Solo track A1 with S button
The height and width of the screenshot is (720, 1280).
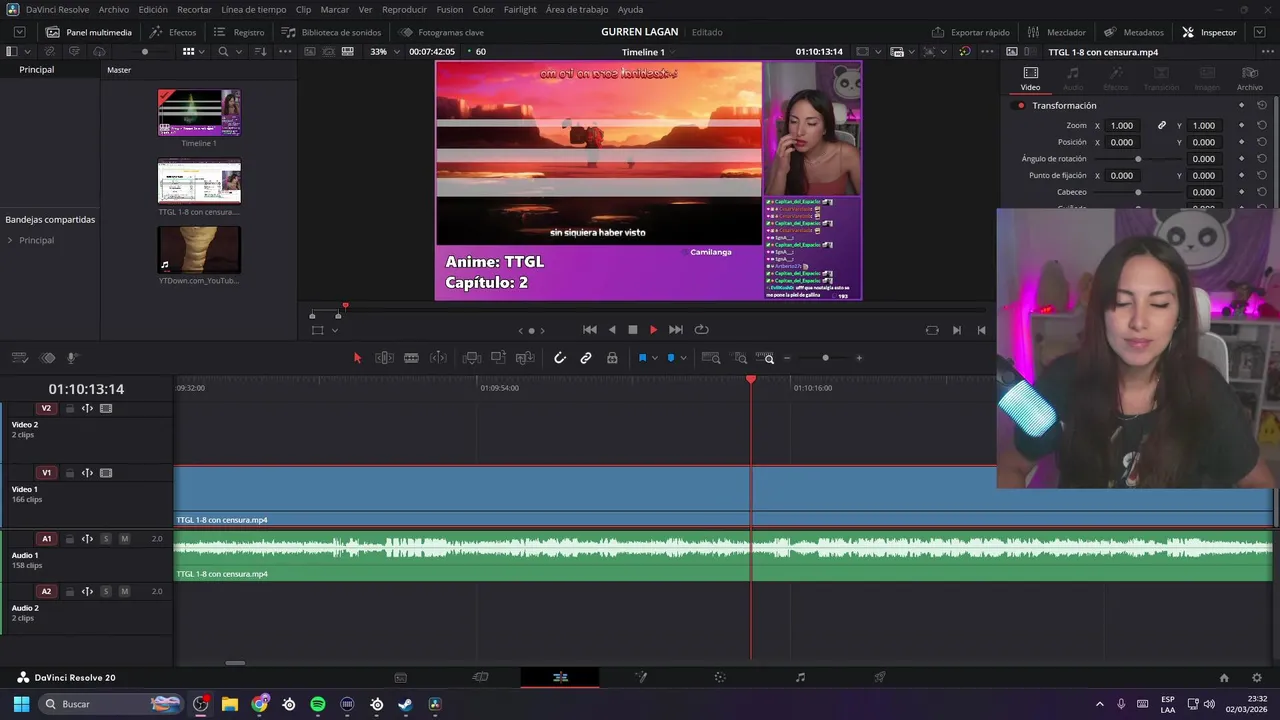[105, 539]
